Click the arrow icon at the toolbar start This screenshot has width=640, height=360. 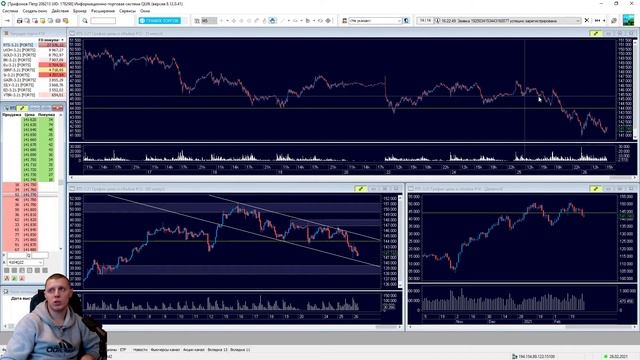[x=7, y=20]
